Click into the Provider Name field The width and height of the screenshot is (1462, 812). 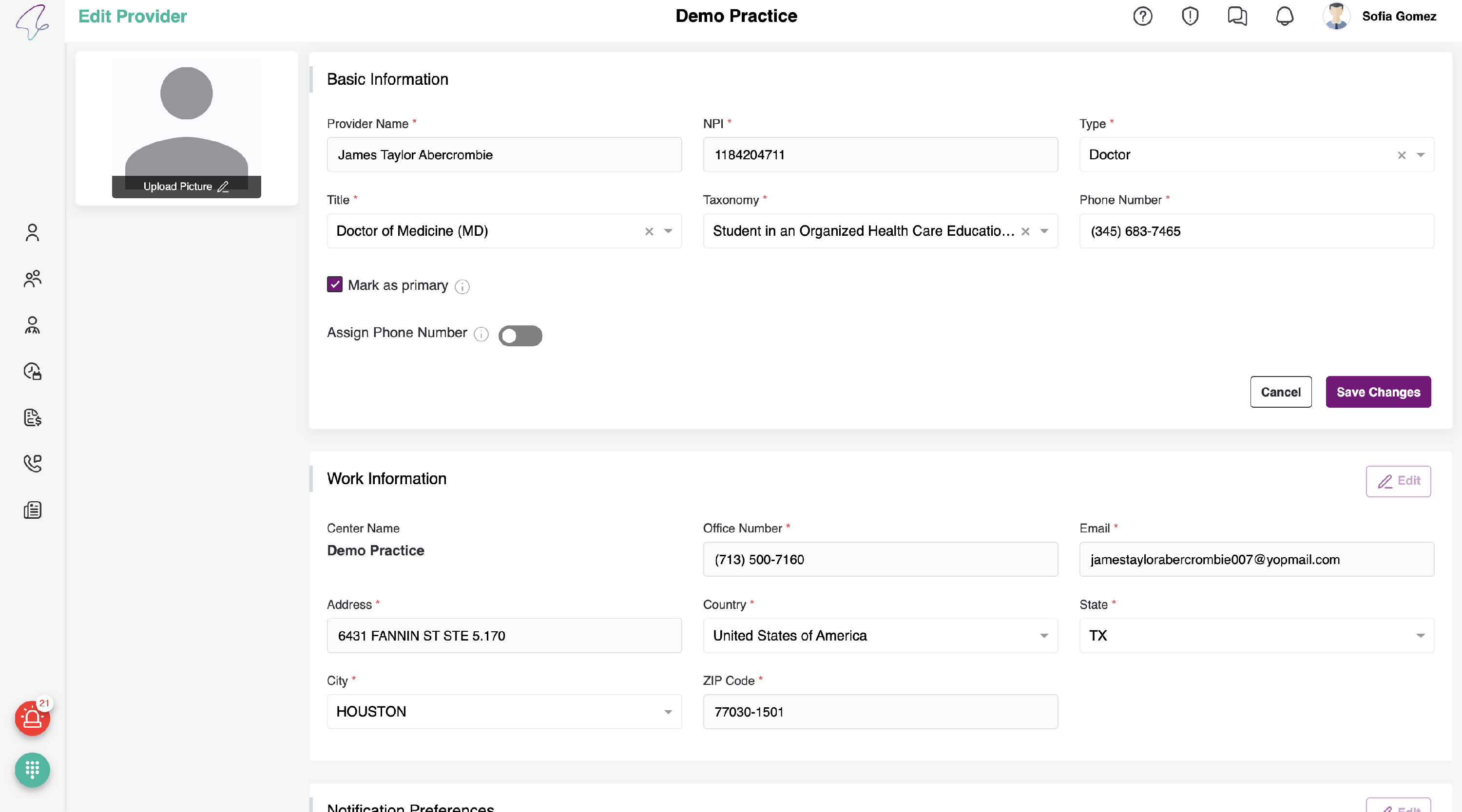pos(503,155)
